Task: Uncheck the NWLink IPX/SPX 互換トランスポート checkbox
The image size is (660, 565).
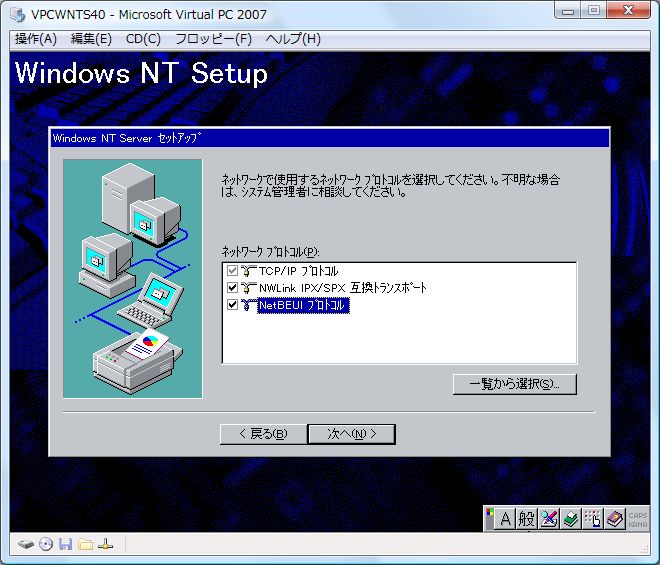Action: [x=232, y=288]
